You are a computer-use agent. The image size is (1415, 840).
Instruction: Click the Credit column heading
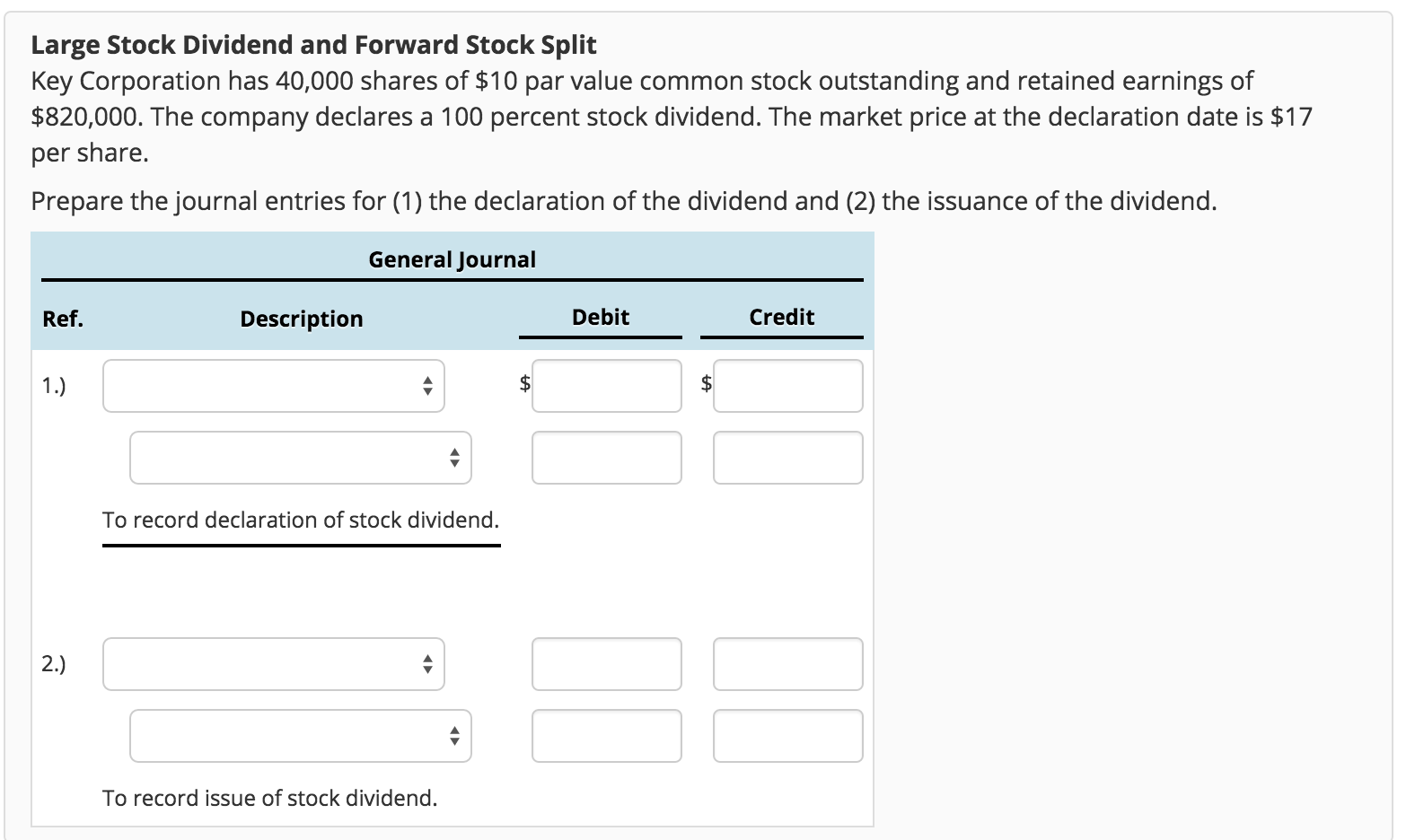(x=781, y=316)
